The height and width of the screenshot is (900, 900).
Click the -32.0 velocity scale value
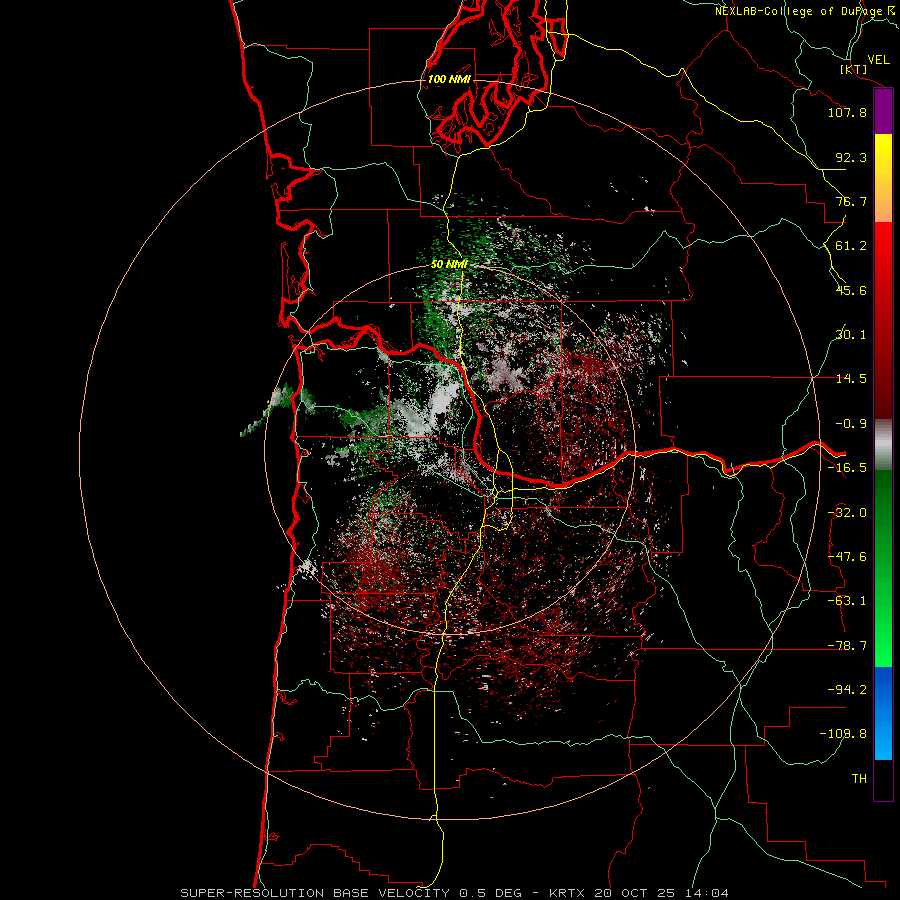click(847, 513)
